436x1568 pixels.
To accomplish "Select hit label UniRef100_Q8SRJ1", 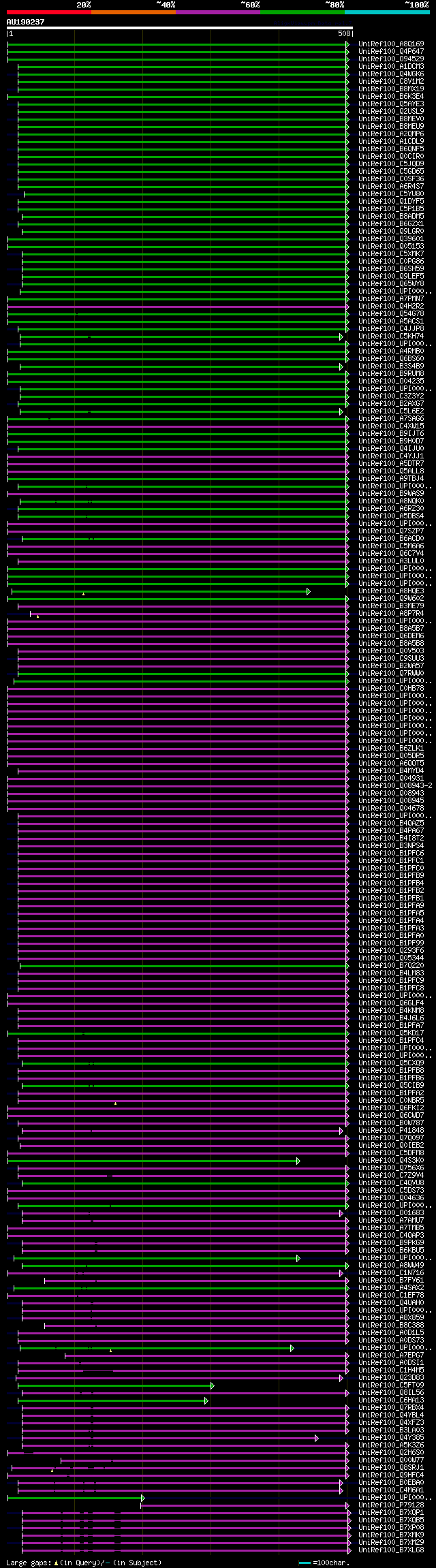I will [391, 1467].
